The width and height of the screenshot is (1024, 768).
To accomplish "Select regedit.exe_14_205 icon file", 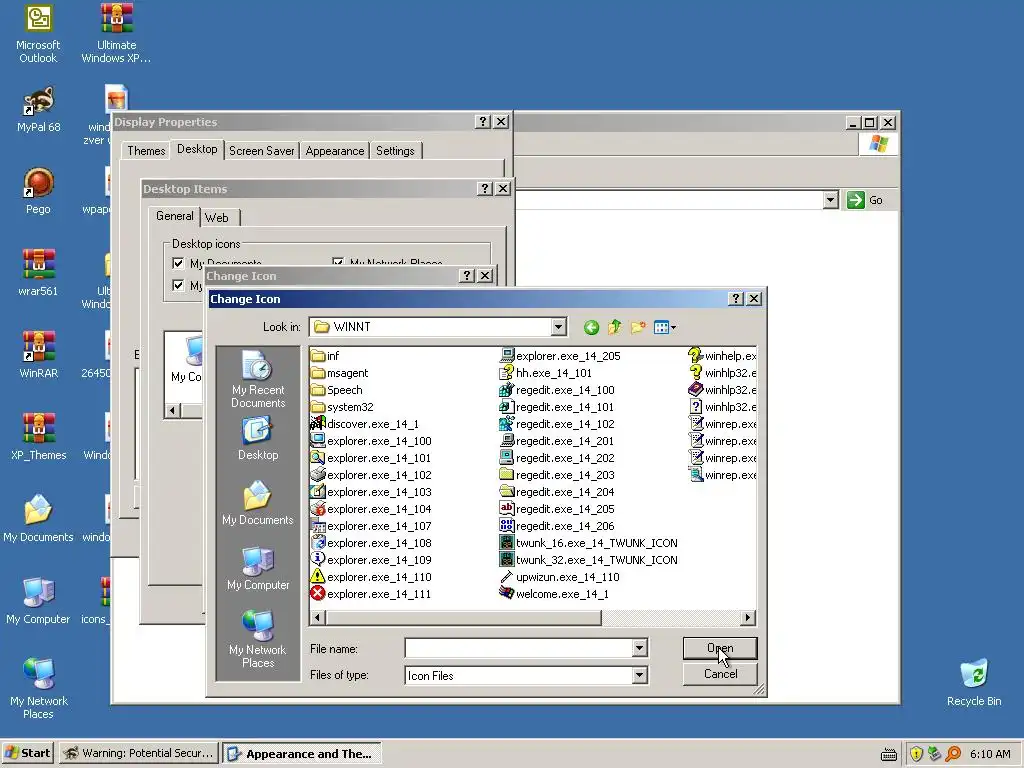I will tap(557, 509).
